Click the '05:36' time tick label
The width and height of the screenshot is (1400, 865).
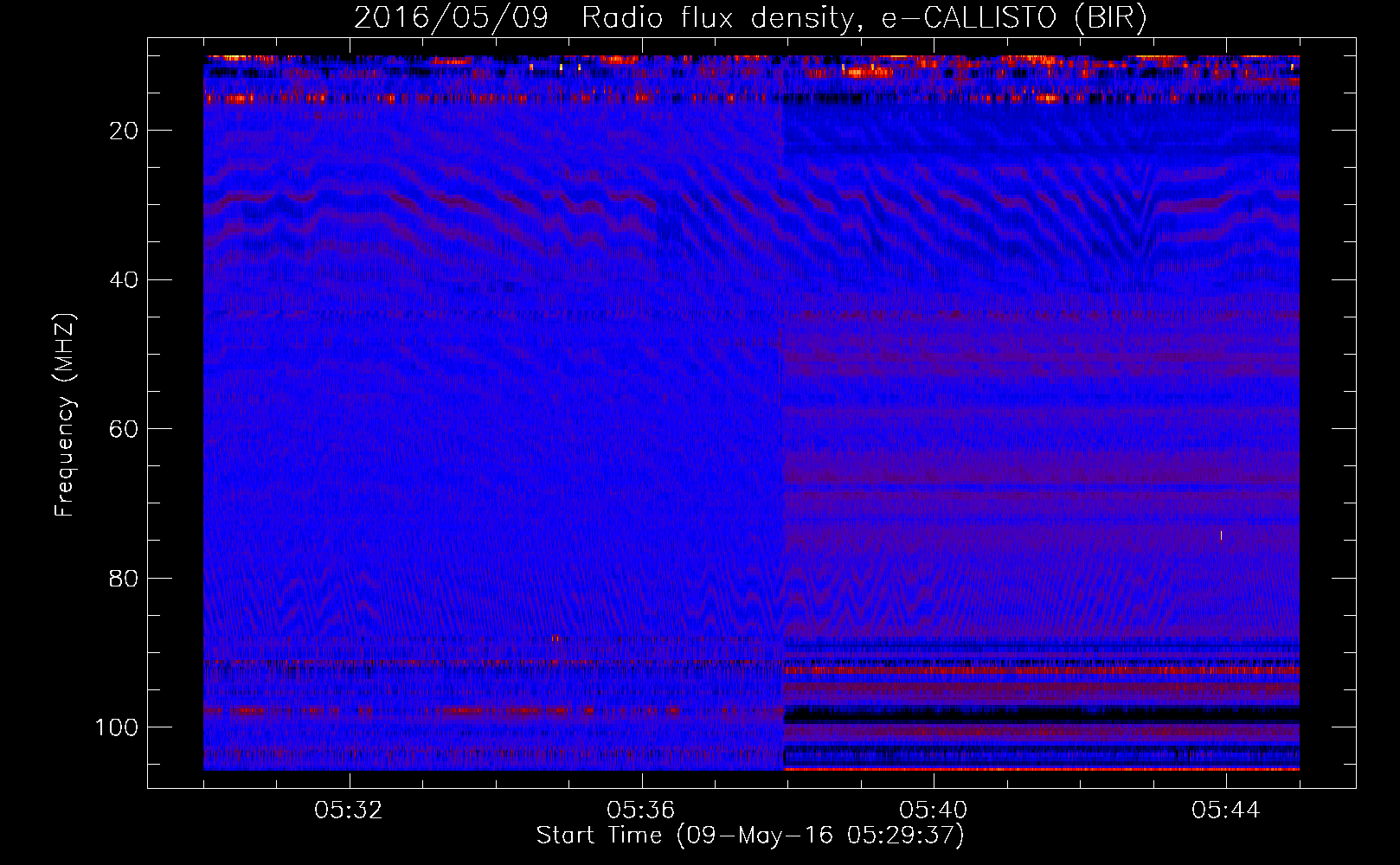(641, 811)
